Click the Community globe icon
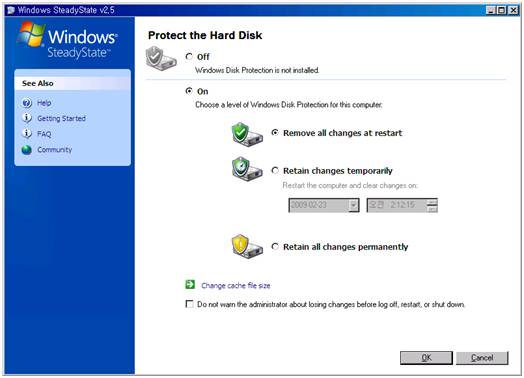Screen dimensions: 524x378 coord(27,150)
